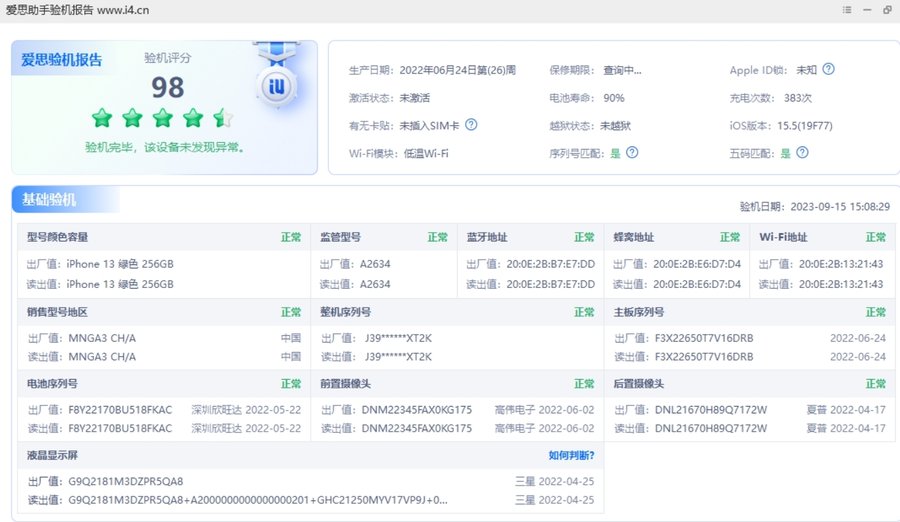Click the help icon beside 未插入SIM卡
This screenshot has height=522, width=900.
click(x=471, y=125)
